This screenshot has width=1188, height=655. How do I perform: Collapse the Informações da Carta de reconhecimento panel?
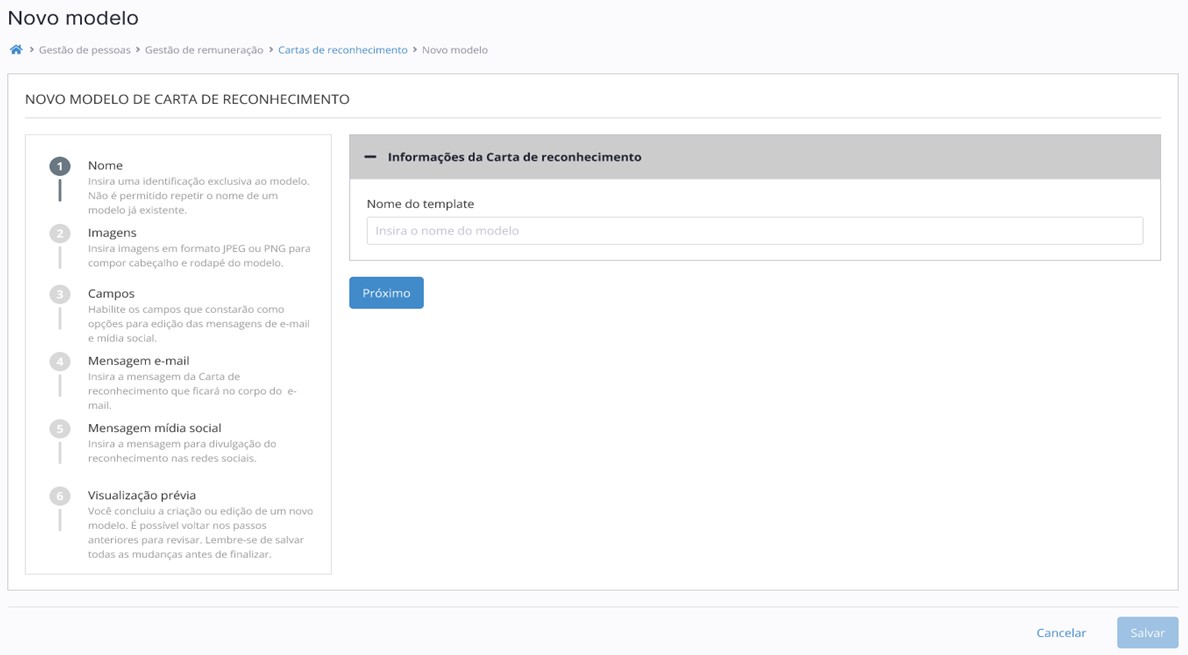tap(370, 157)
